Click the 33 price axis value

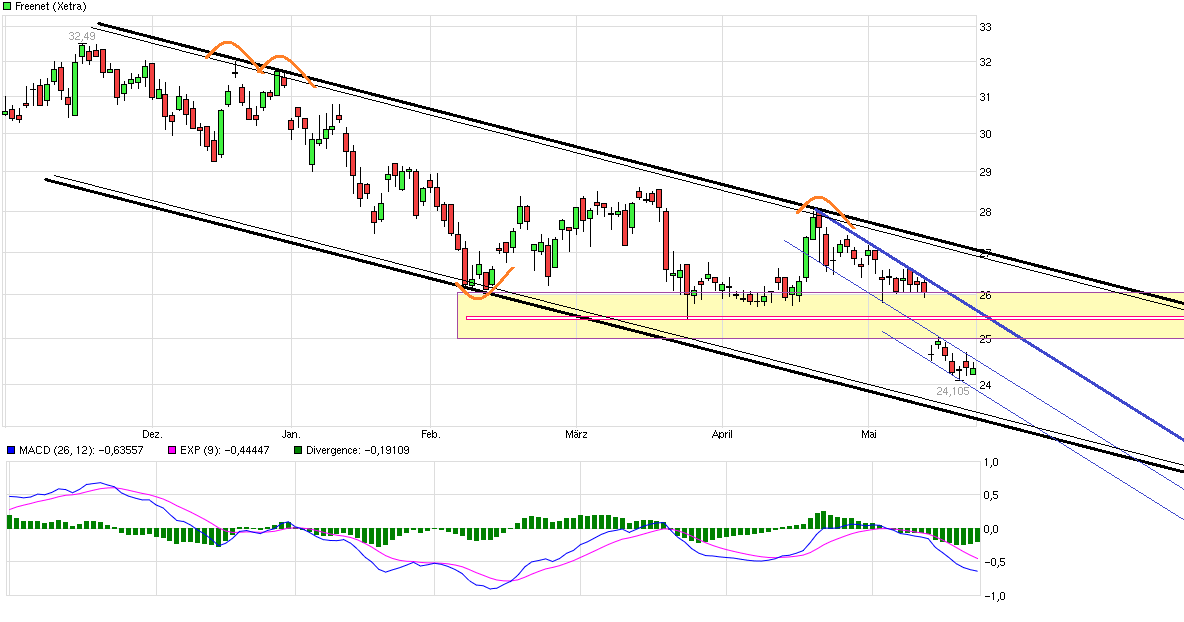coord(985,27)
